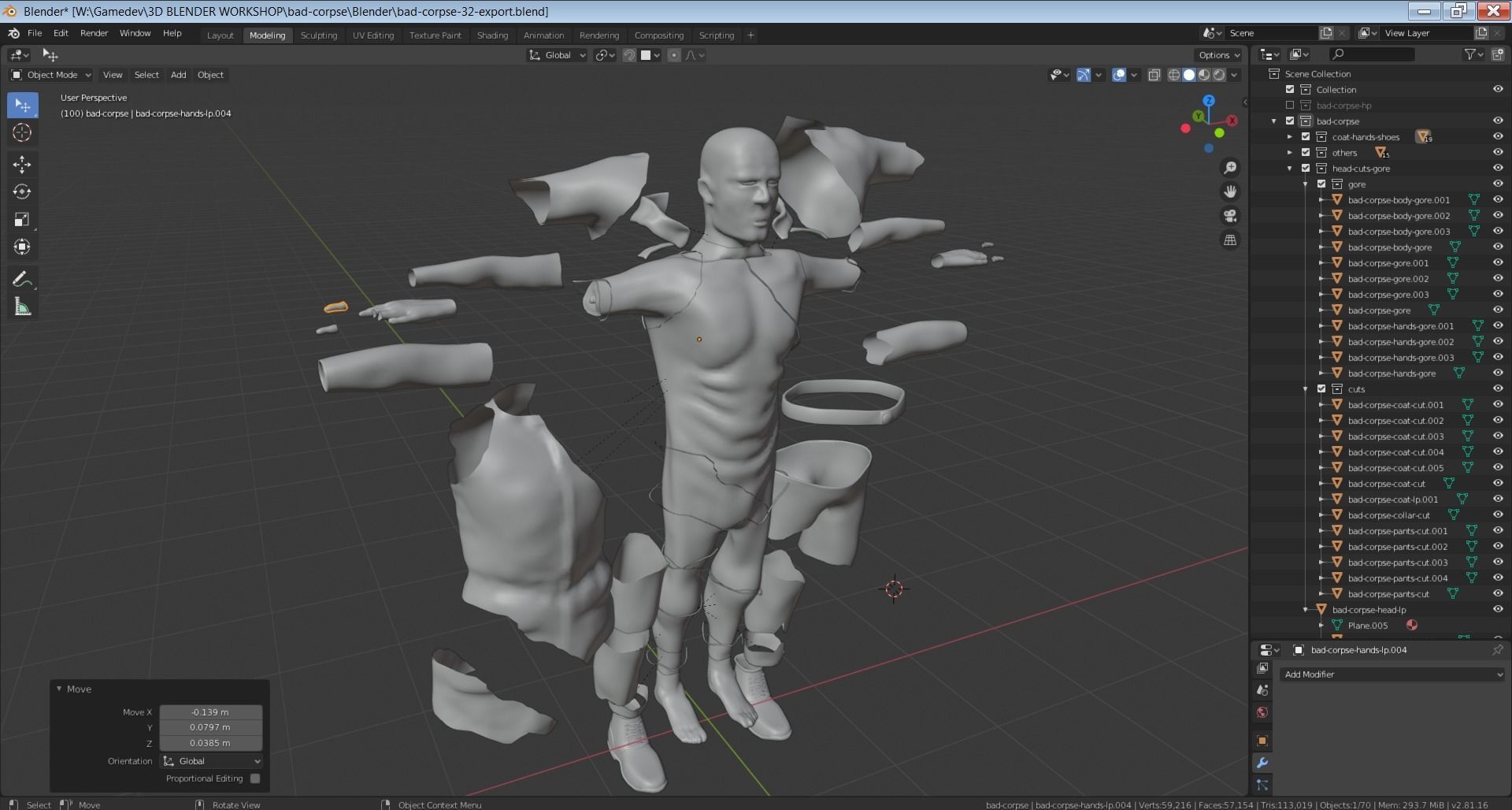The image size is (1512, 810).
Task: Switch to material preview shading
Action: click(x=1204, y=75)
